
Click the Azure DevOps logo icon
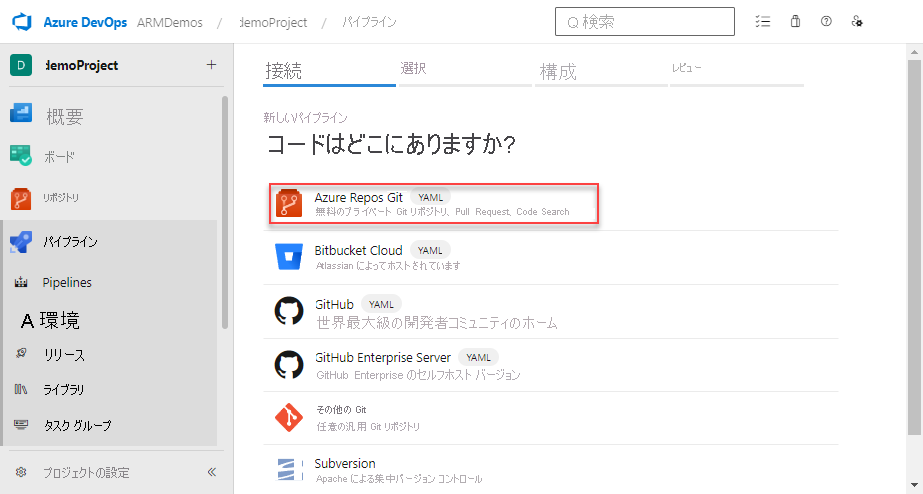(x=22, y=22)
